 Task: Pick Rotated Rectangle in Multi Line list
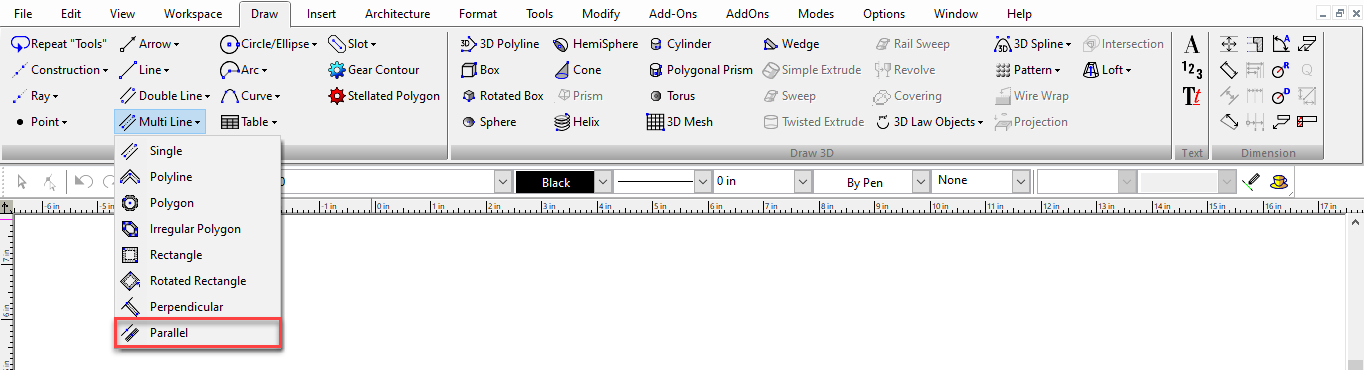198,281
